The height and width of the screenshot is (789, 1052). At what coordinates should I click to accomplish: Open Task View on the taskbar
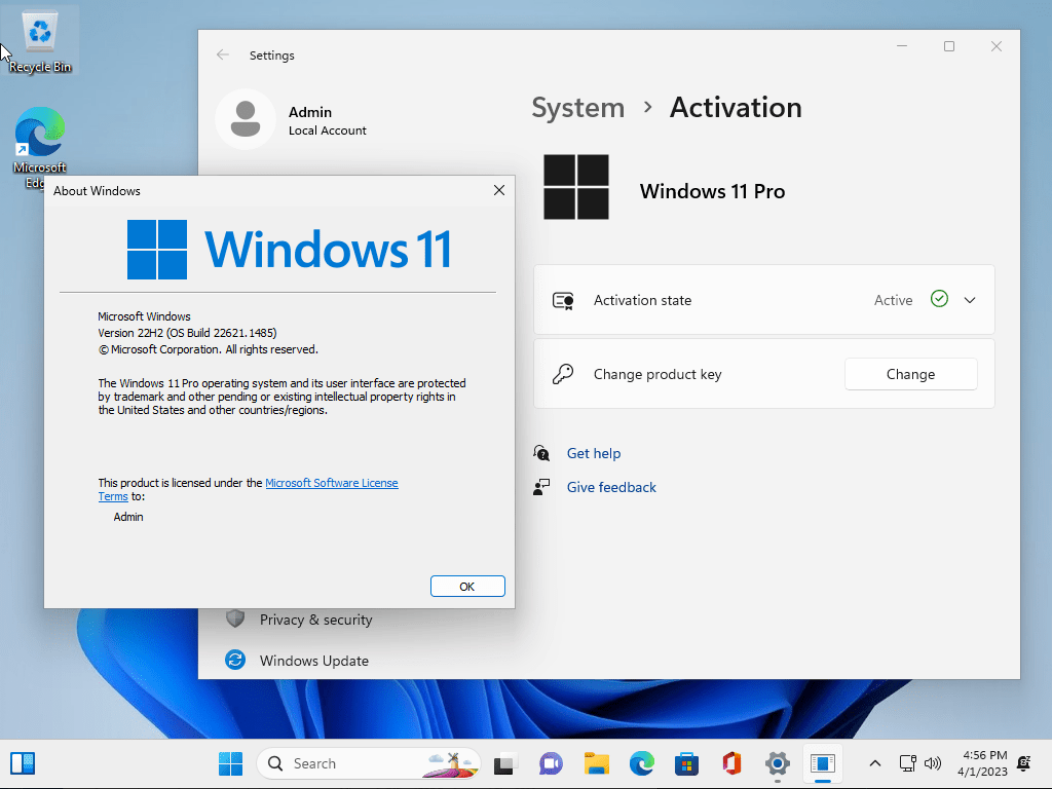pyautogui.click(x=505, y=764)
